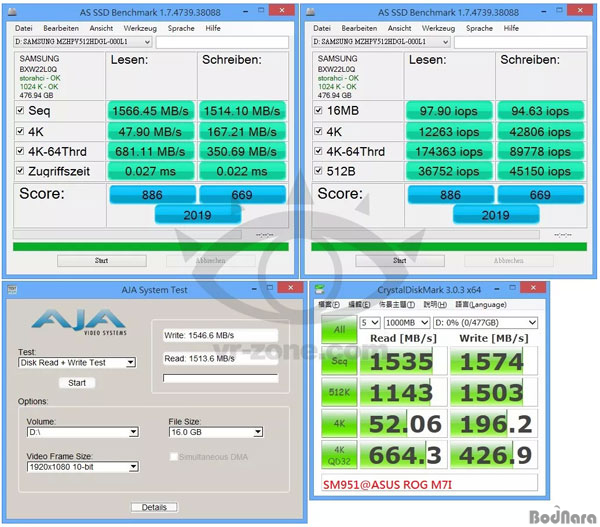
Task: Click the AS SSD app icon in left window title bar
Action: pyautogui.click(x=12, y=12)
